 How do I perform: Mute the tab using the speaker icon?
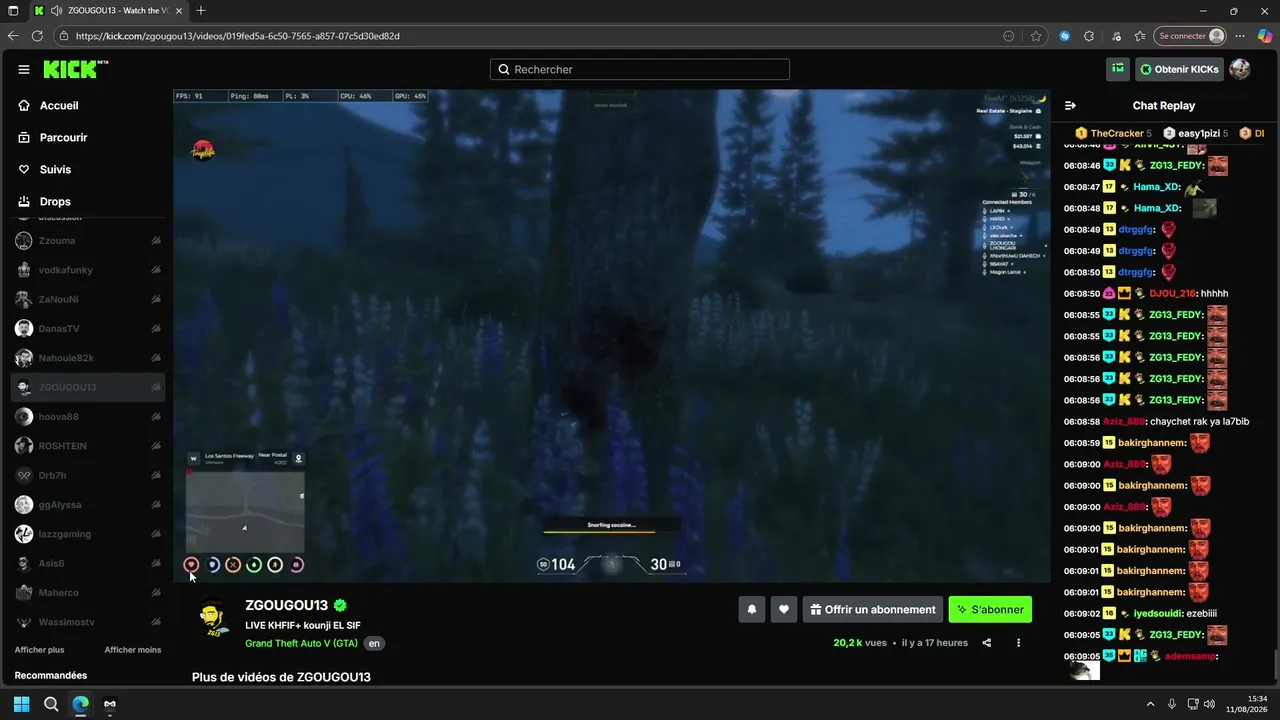pos(56,11)
